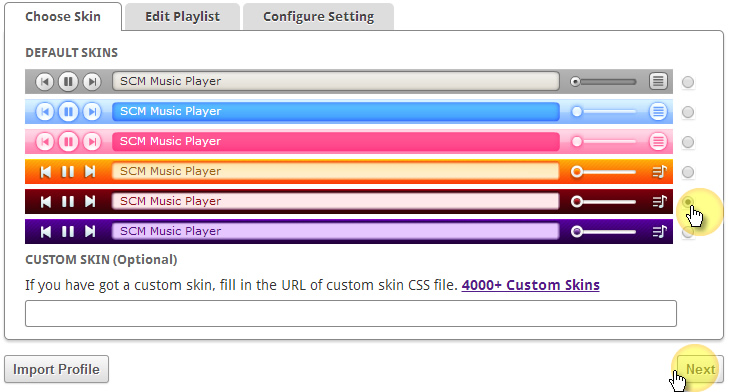Click blue skin SCM Music Player title
730x392 pixels.
pos(170,111)
